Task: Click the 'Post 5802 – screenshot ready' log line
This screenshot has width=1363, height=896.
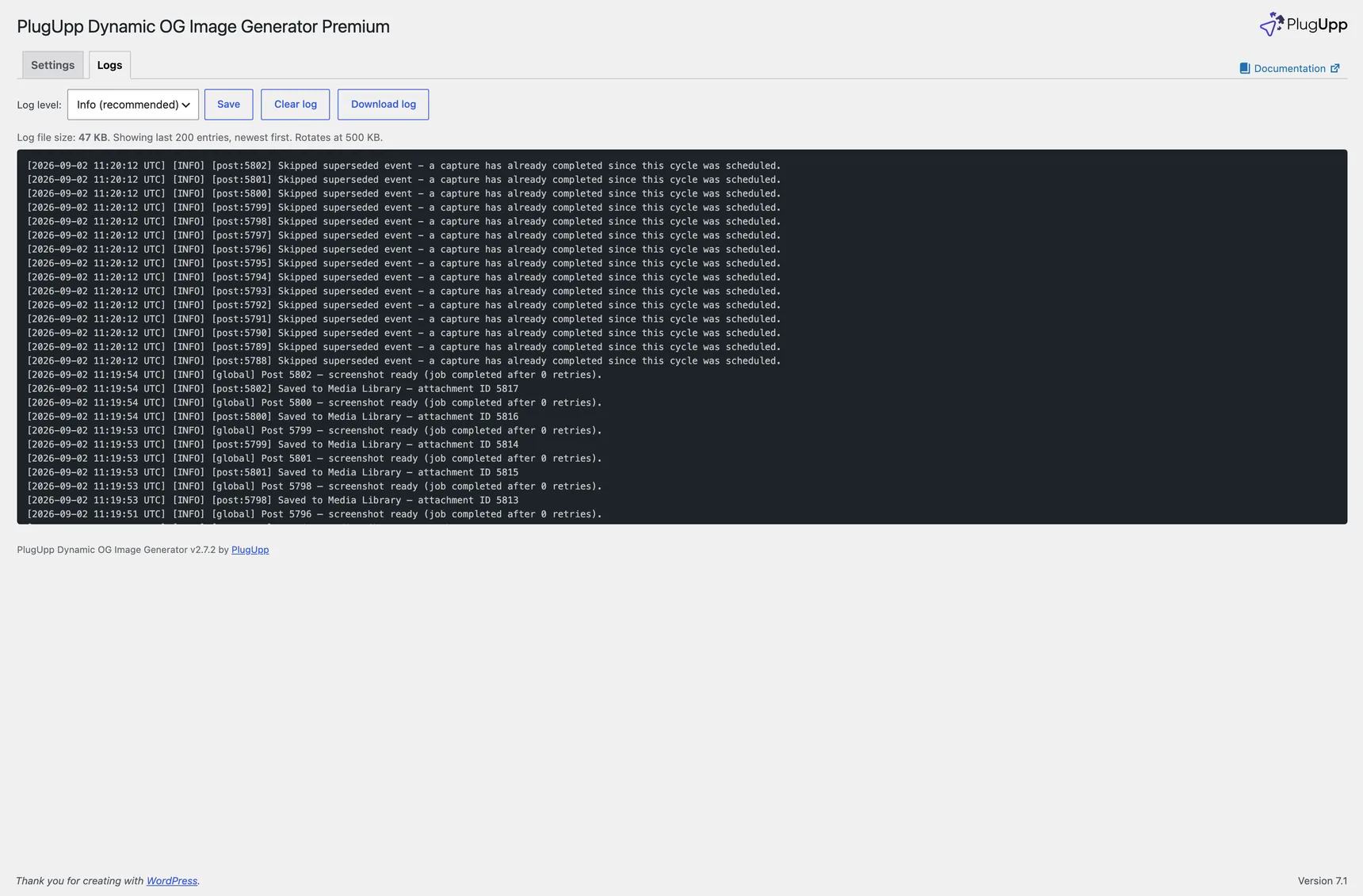Action: [x=315, y=375]
